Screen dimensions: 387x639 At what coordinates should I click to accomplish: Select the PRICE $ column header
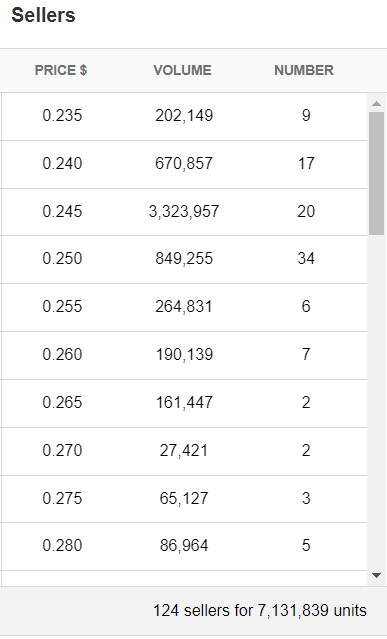pos(61,70)
